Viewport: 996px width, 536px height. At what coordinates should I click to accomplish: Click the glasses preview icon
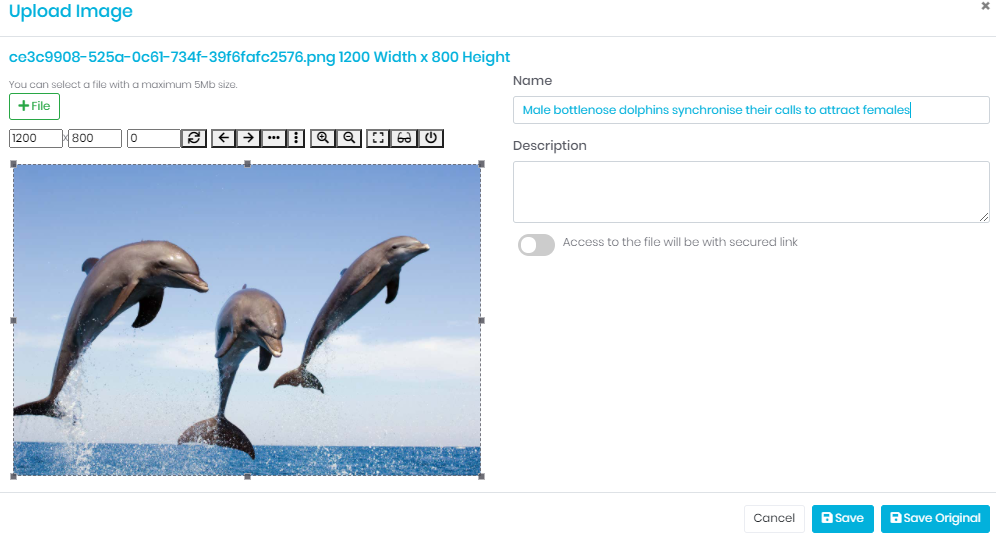(x=404, y=138)
